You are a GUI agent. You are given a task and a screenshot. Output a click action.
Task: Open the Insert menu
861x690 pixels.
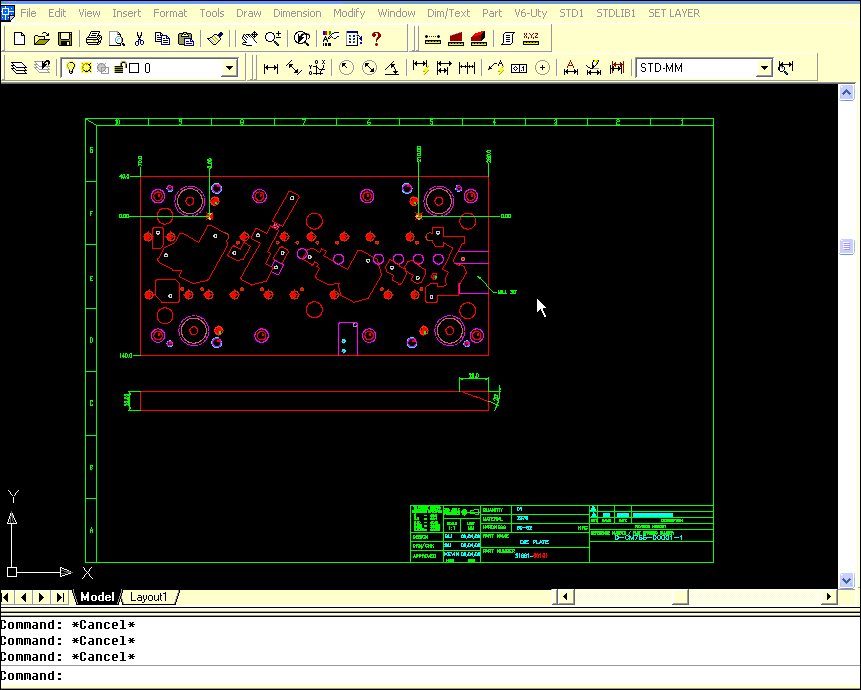coord(126,13)
